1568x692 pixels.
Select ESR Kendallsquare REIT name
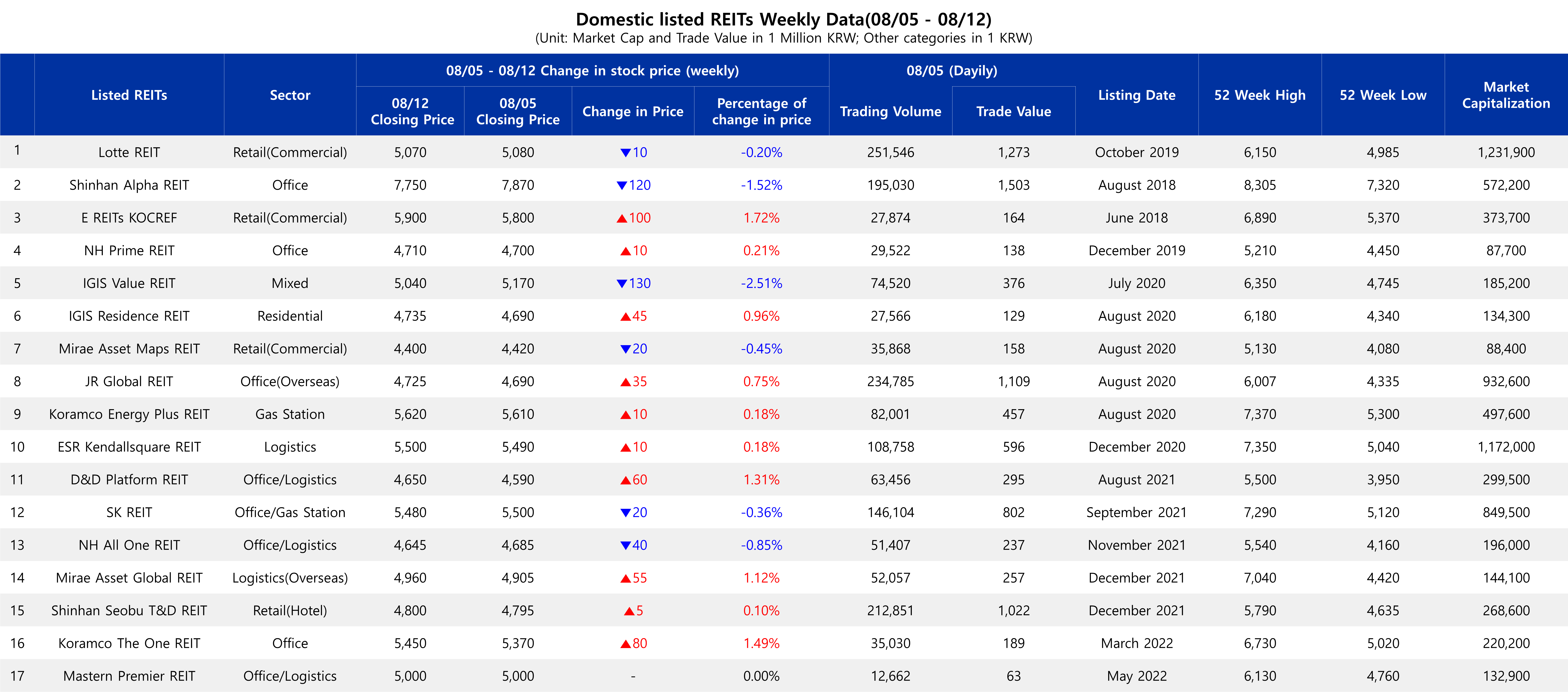tap(129, 447)
